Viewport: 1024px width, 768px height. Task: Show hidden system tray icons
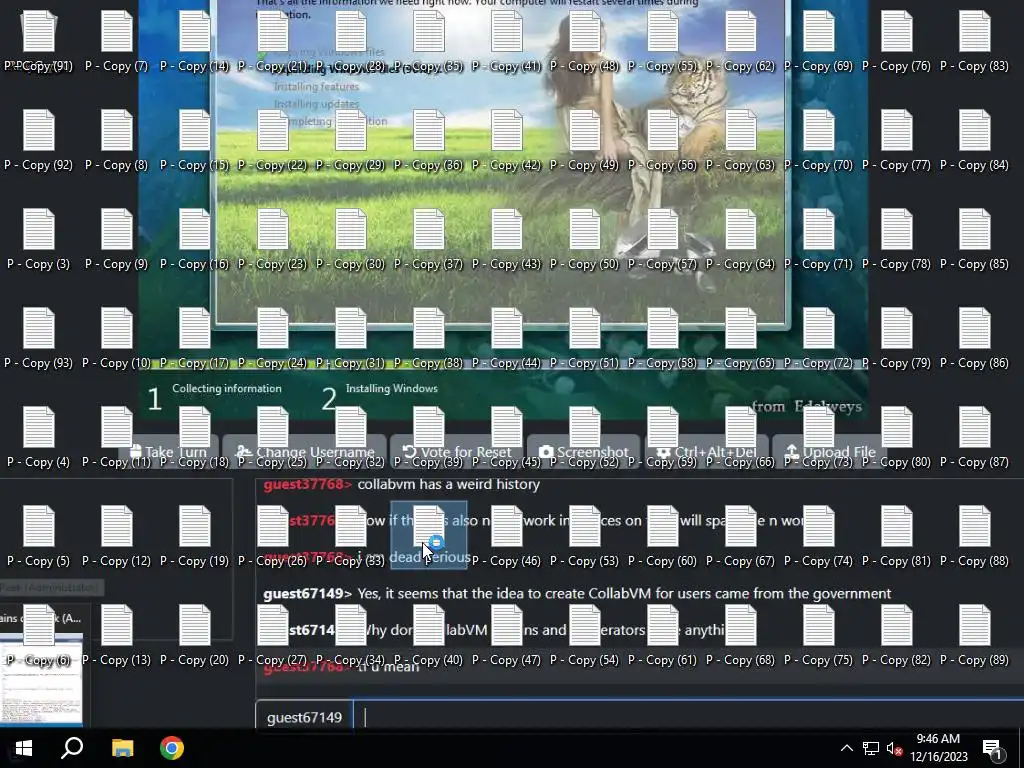click(x=846, y=748)
